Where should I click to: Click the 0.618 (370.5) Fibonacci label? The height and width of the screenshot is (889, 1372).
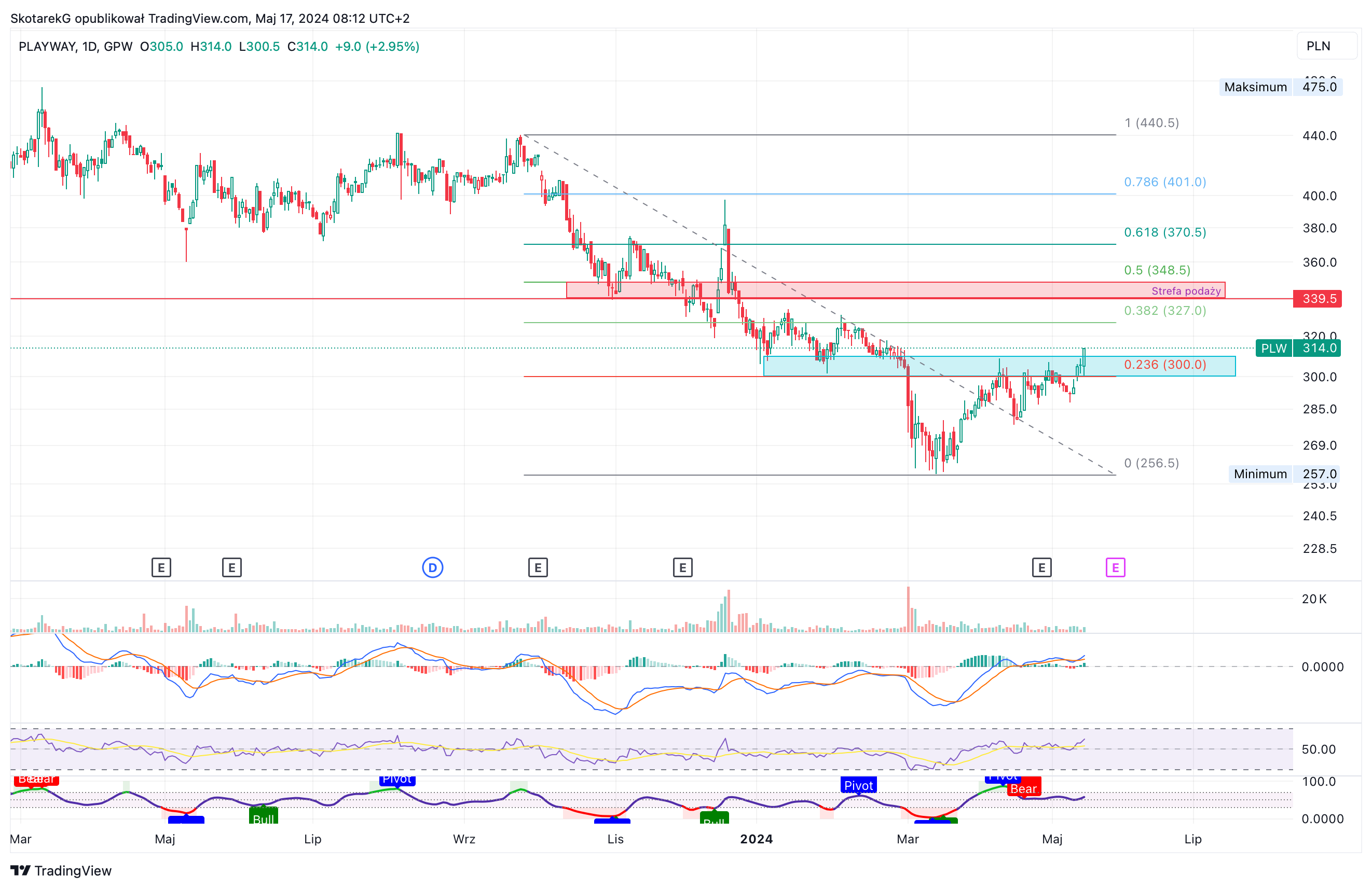pos(1165,232)
